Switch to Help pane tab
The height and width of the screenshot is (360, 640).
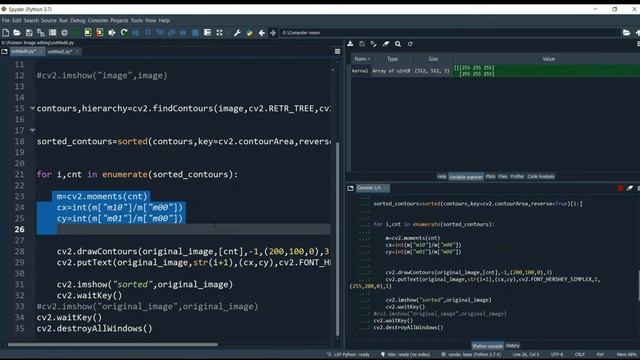point(442,176)
